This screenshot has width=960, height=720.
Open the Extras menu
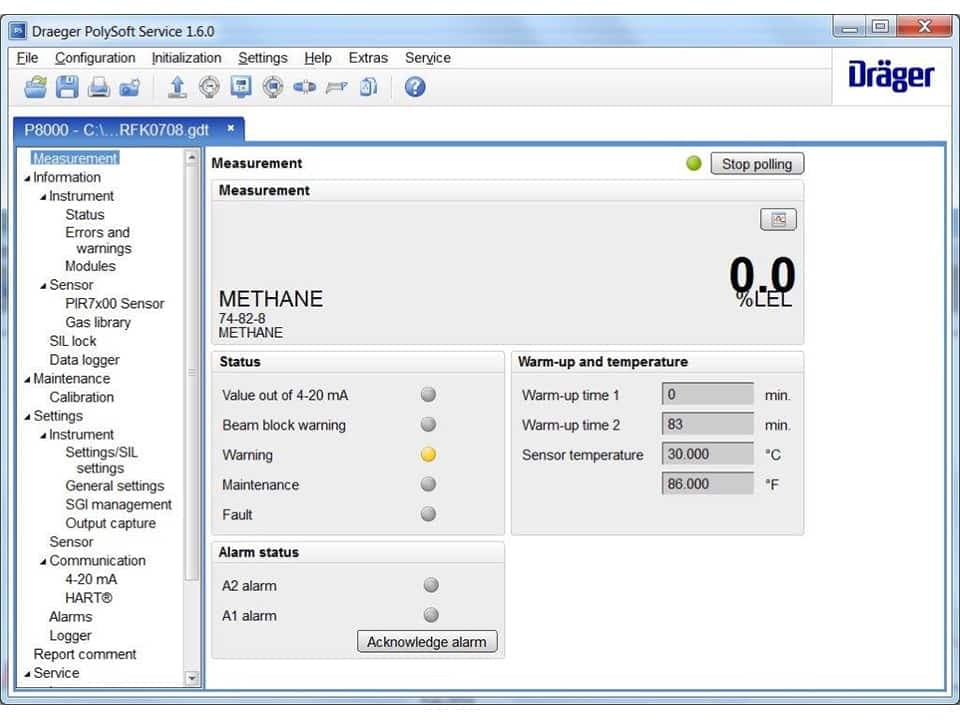[x=368, y=58]
